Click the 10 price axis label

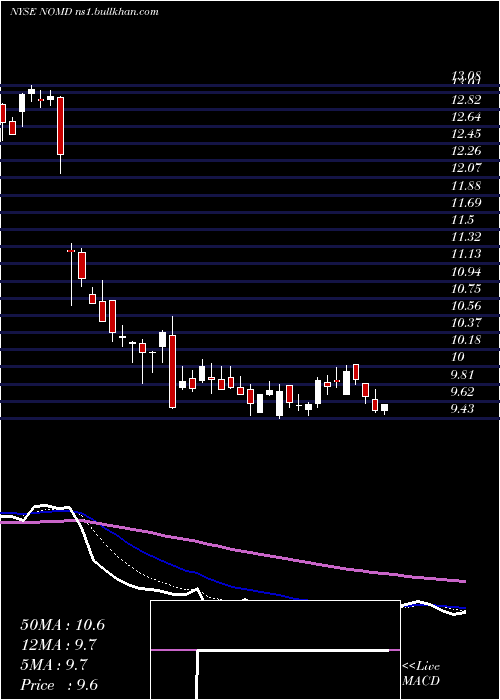point(458,357)
